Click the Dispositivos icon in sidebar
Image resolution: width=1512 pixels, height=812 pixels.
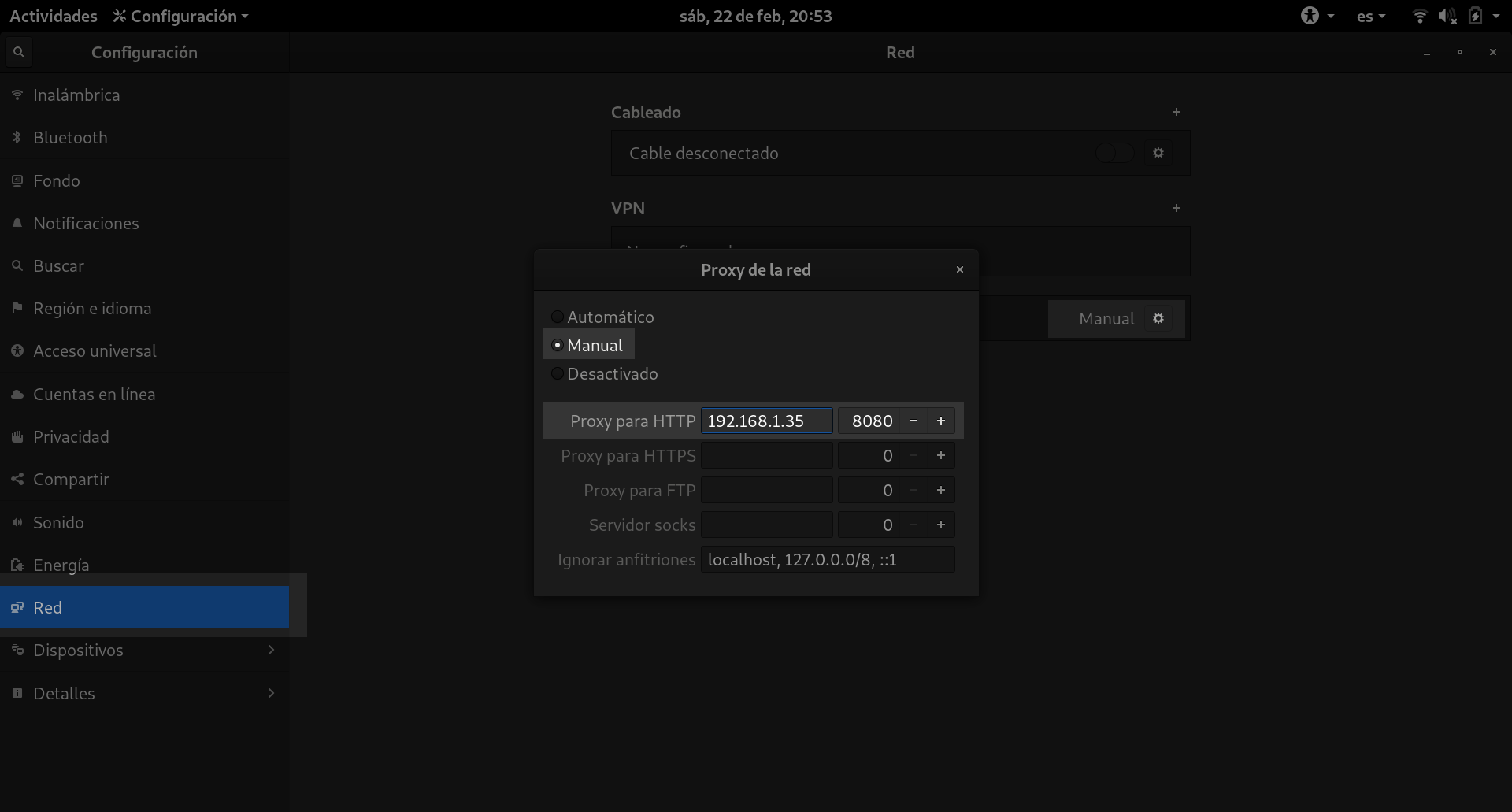click(17, 651)
